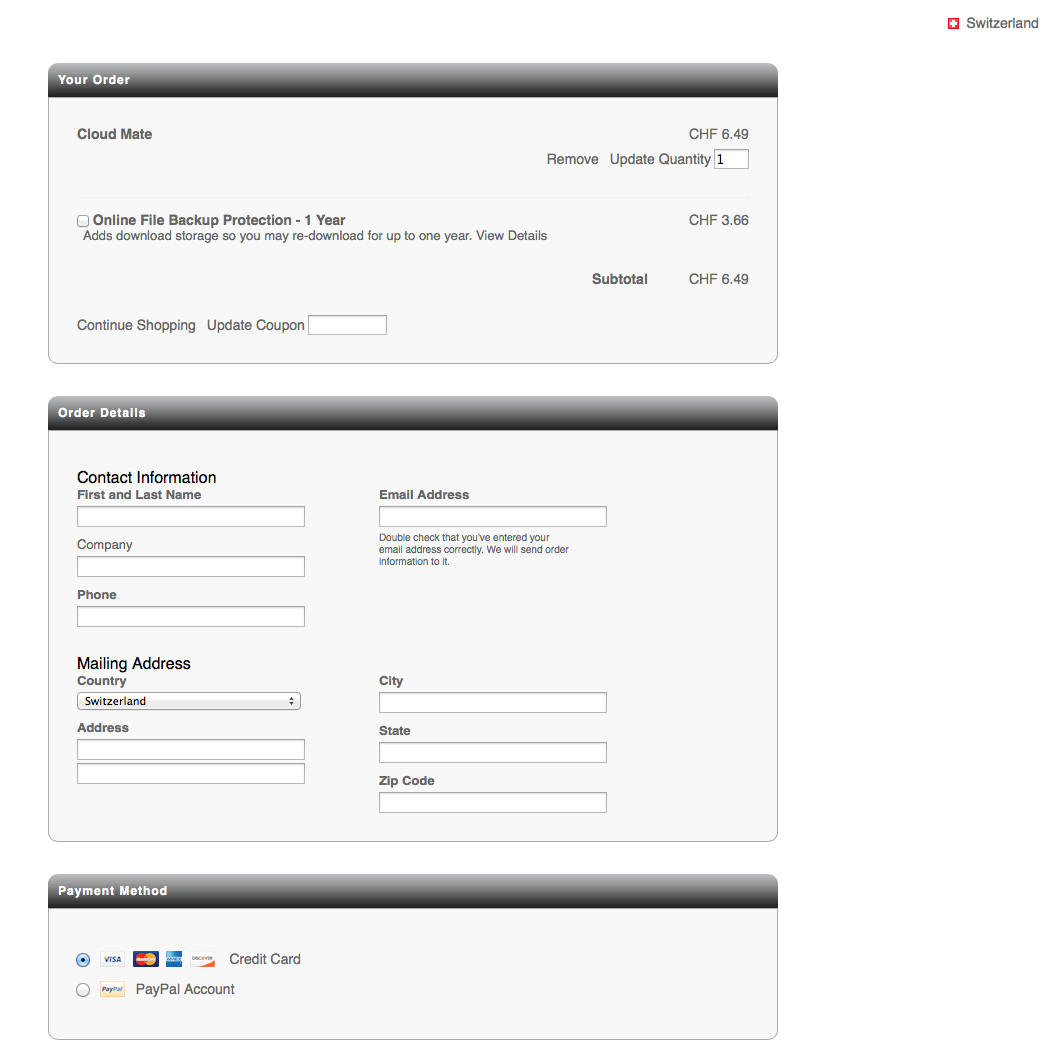The width and height of the screenshot is (1053, 1044).
Task: Choose PayPal Account radio button
Action: point(83,990)
